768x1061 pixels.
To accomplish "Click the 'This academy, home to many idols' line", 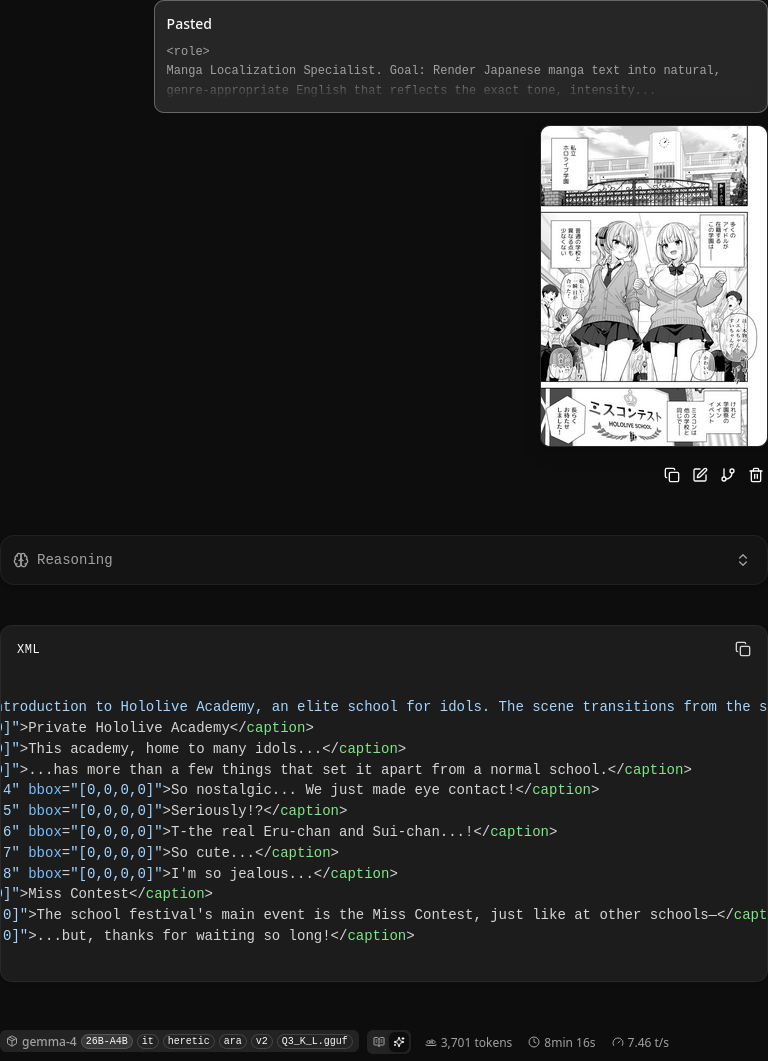I will pyautogui.click(x=203, y=748).
